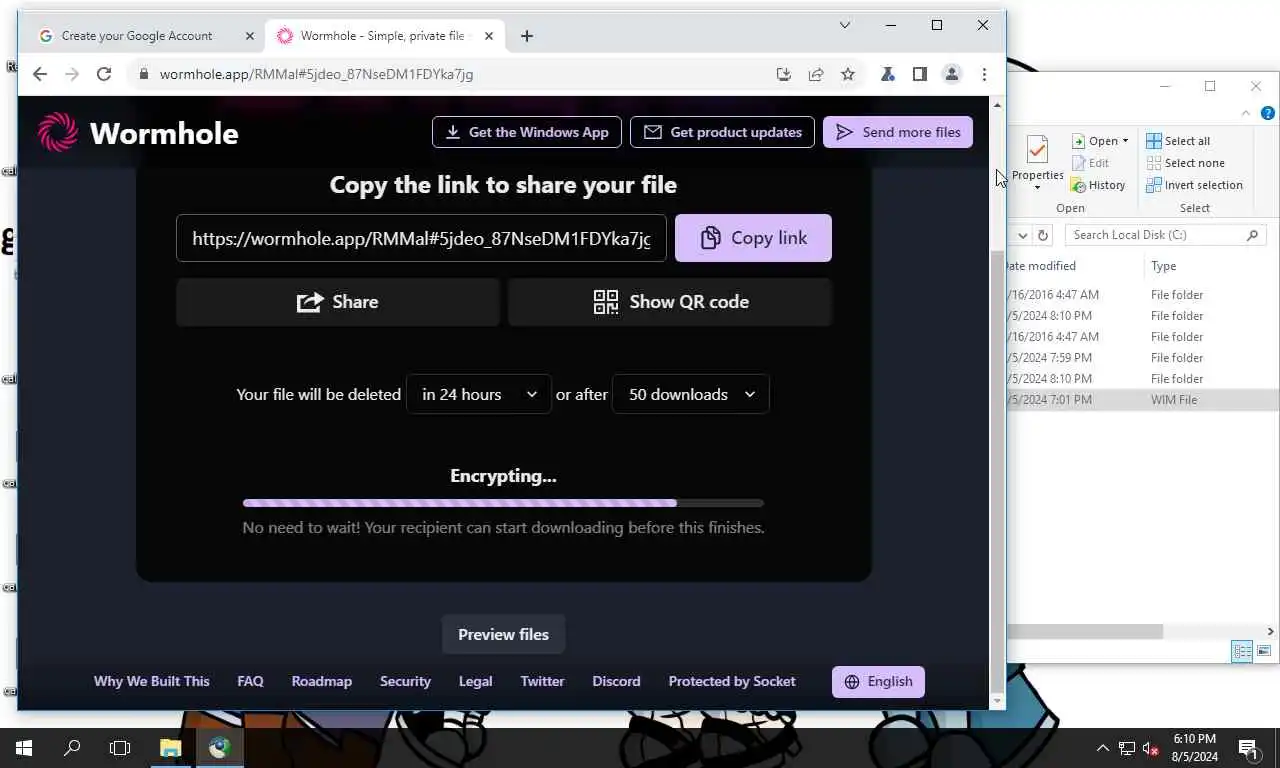Screen dimensions: 1280x768
Task: Open the tab search chevron
Action: point(844,25)
